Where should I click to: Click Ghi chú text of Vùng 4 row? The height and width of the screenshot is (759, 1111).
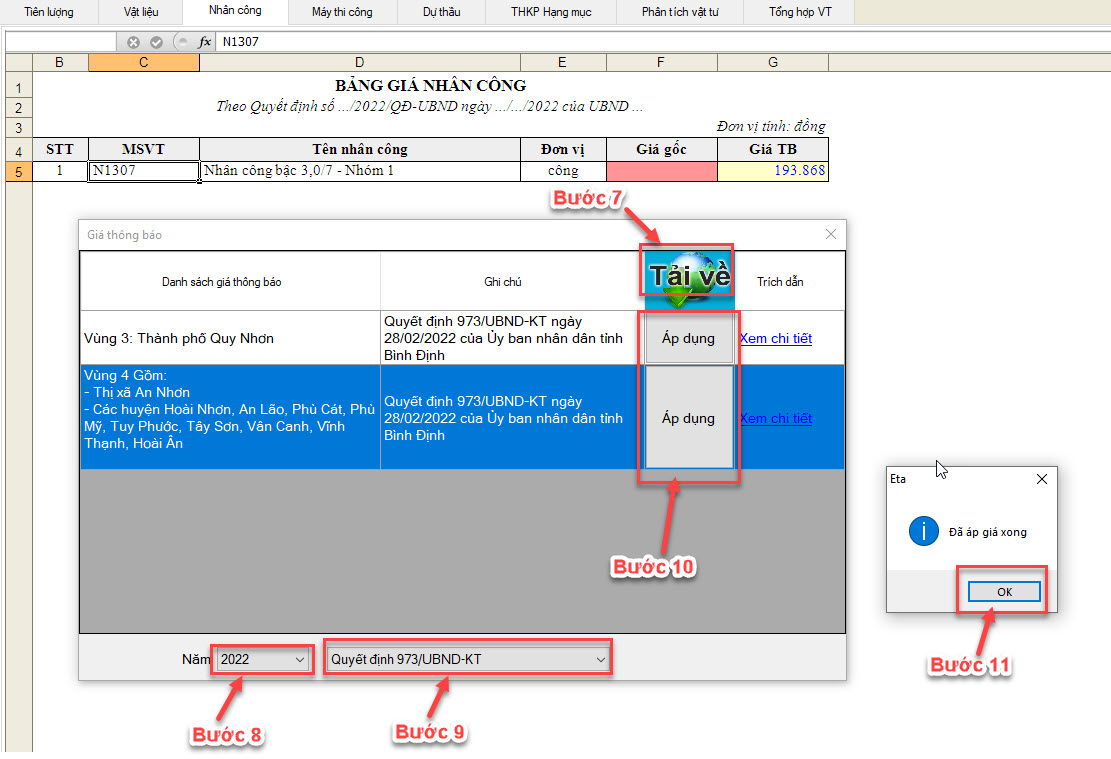[x=503, y=418]
